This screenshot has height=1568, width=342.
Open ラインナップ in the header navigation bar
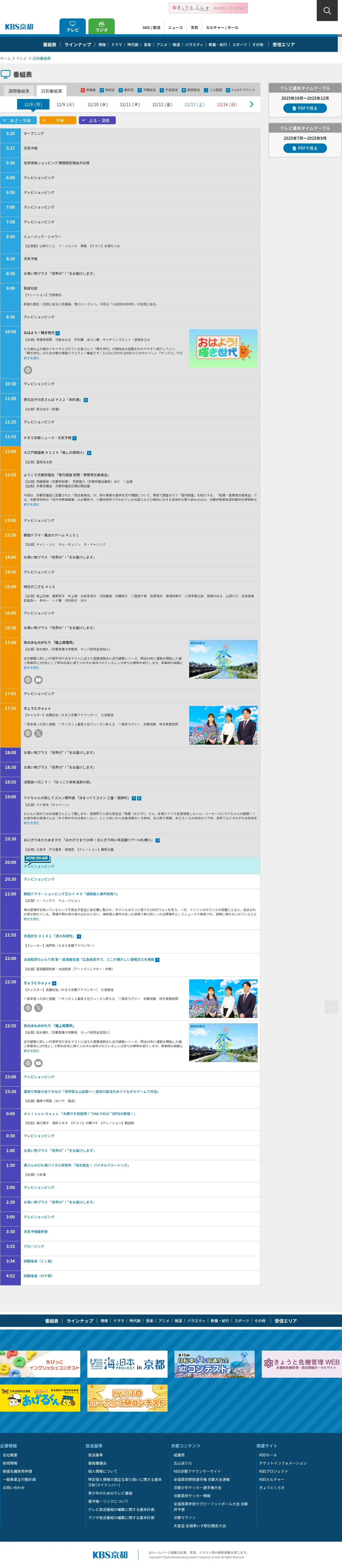point(78,44)
